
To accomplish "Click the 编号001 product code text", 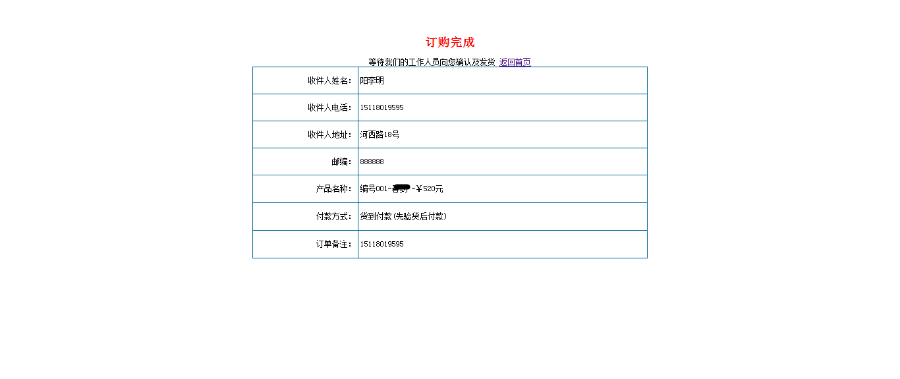I will click(x=374, y=189).
